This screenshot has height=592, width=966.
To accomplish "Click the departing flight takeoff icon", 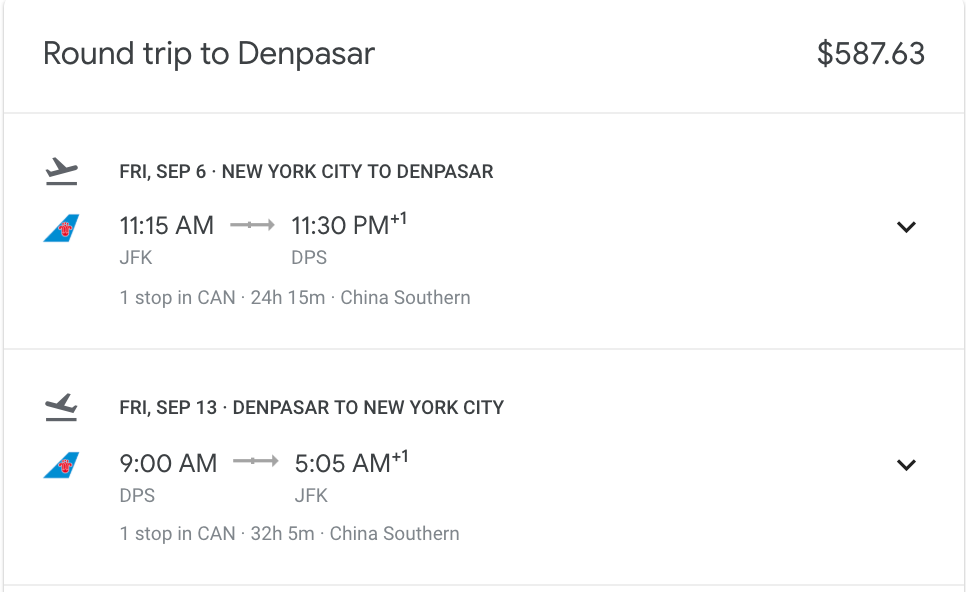I will [x=62, y=171].
